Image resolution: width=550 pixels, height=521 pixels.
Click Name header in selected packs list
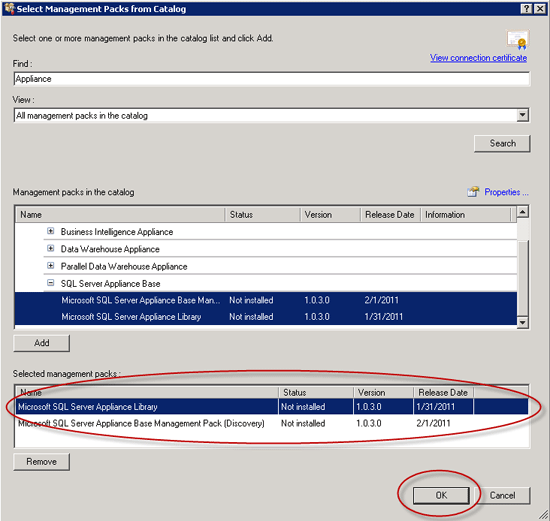pos(147,392)
